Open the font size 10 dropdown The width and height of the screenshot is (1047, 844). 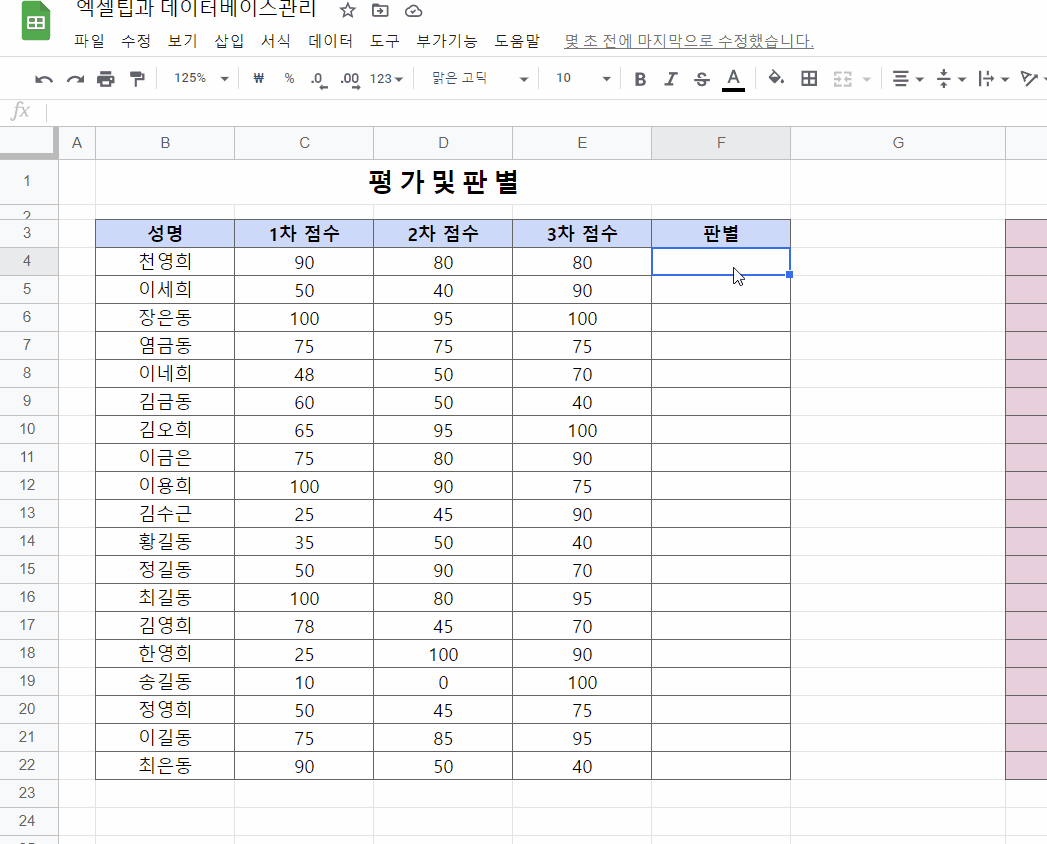583,79
